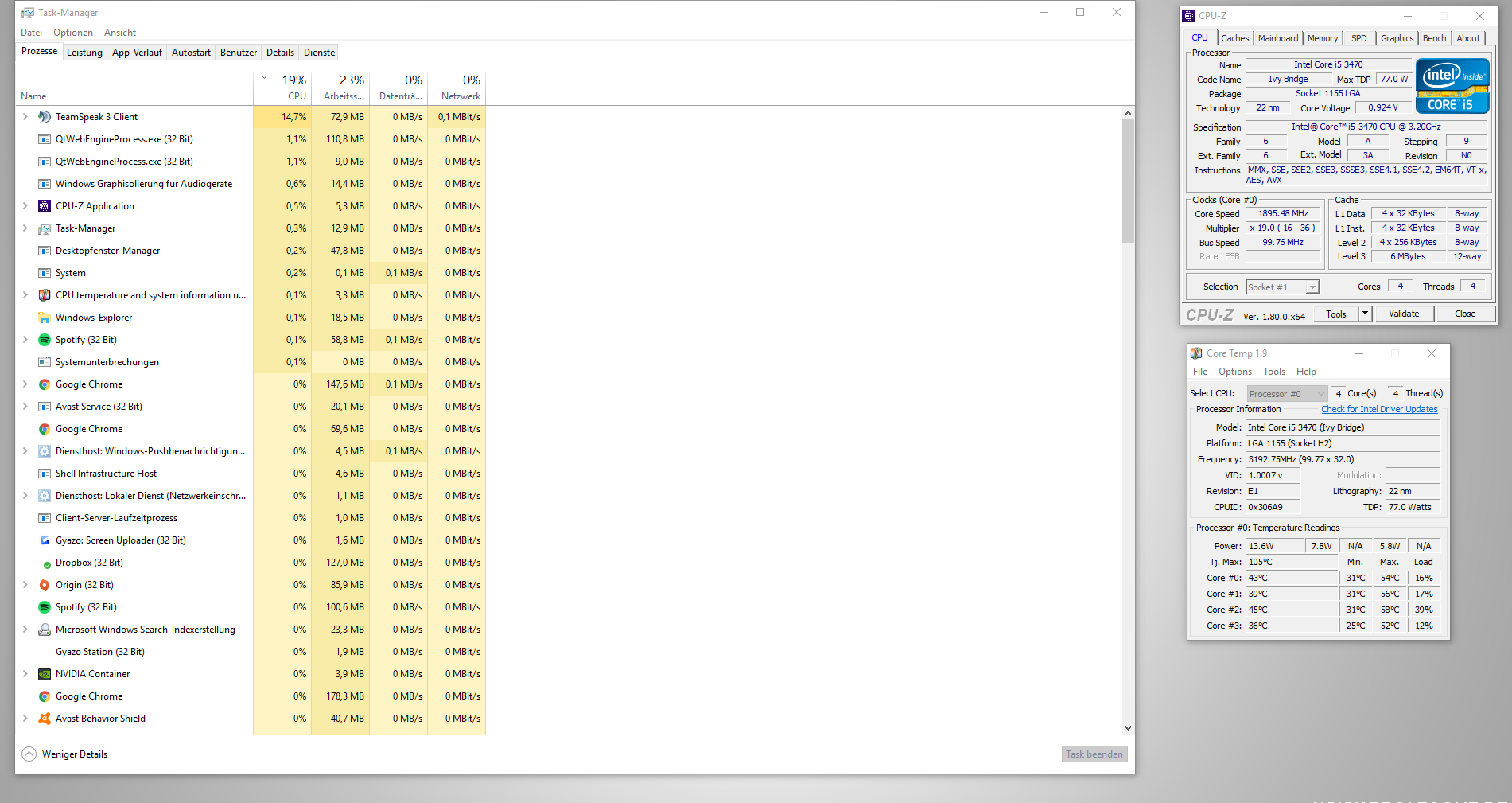
Task: Open the Tools dropdown arrow in CPU-Z
Action: point(1365,314)
